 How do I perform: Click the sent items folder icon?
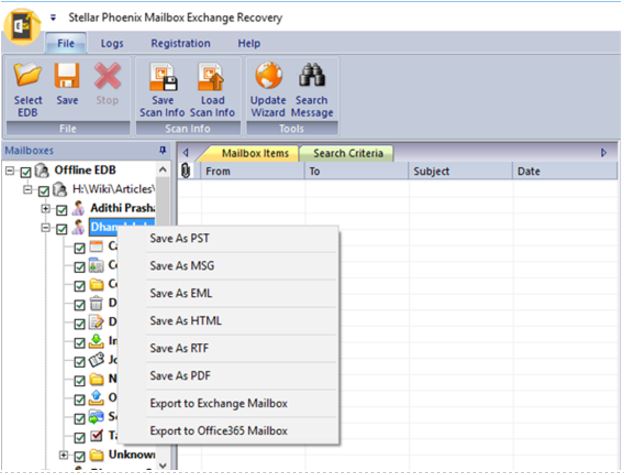[x=96, y=417]
